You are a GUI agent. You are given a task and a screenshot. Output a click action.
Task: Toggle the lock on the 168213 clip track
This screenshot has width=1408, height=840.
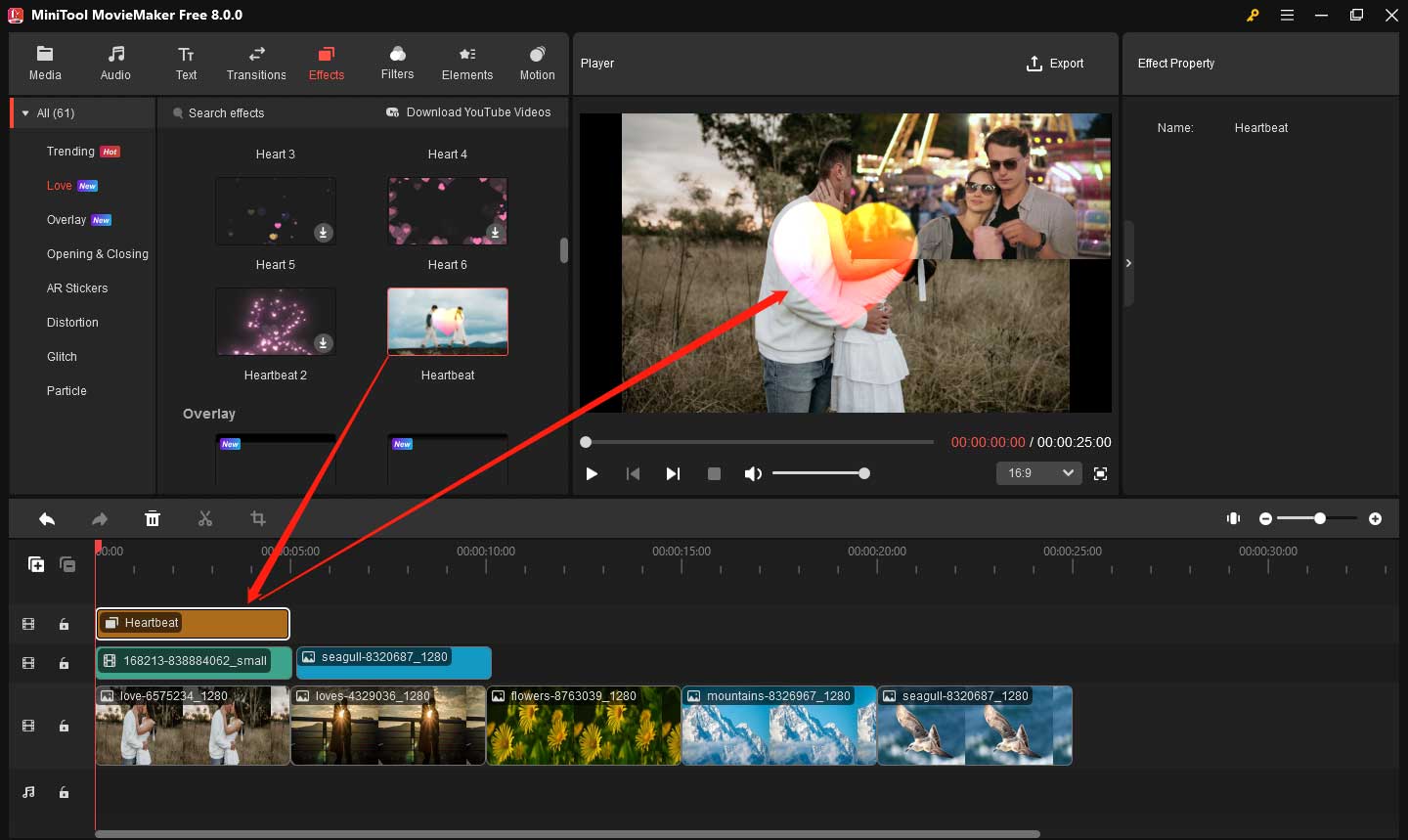[64, 663]
